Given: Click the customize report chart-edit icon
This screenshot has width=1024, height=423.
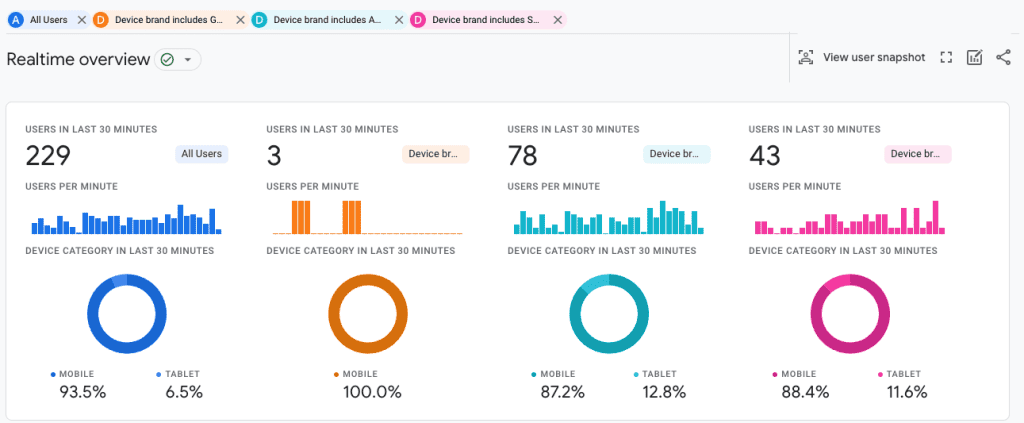Looking at the screenshot, I should pos(974,57).
